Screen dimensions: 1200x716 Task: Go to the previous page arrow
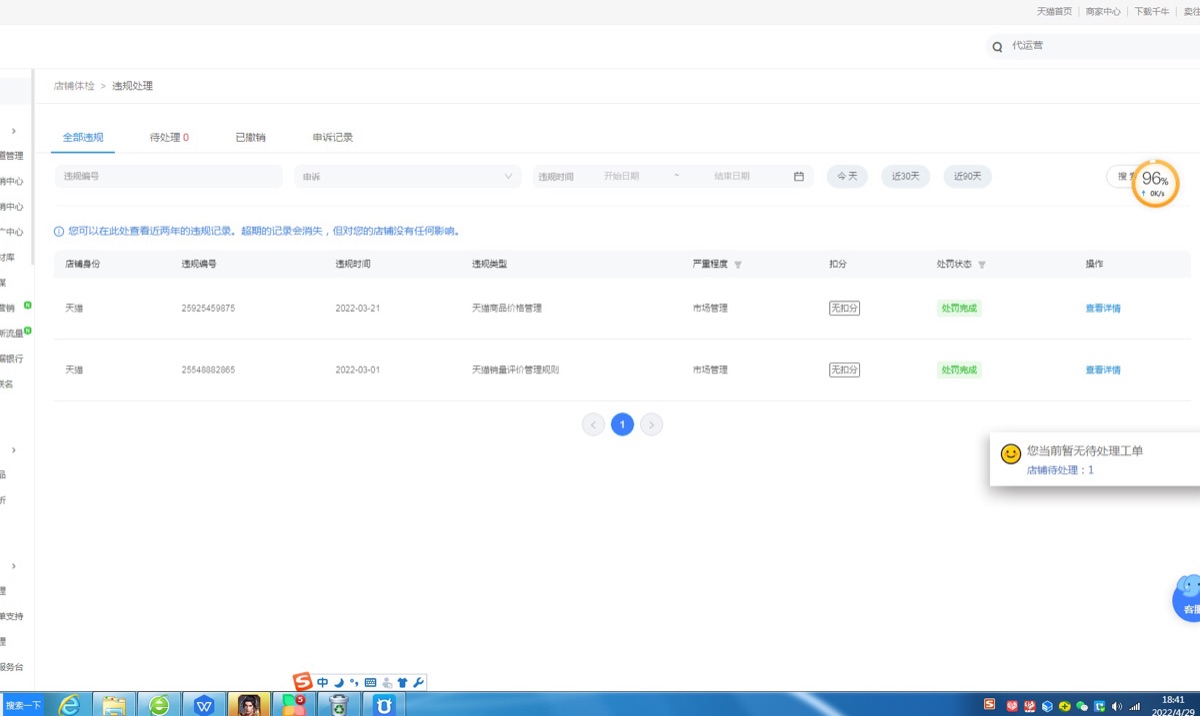coord(594,425)
